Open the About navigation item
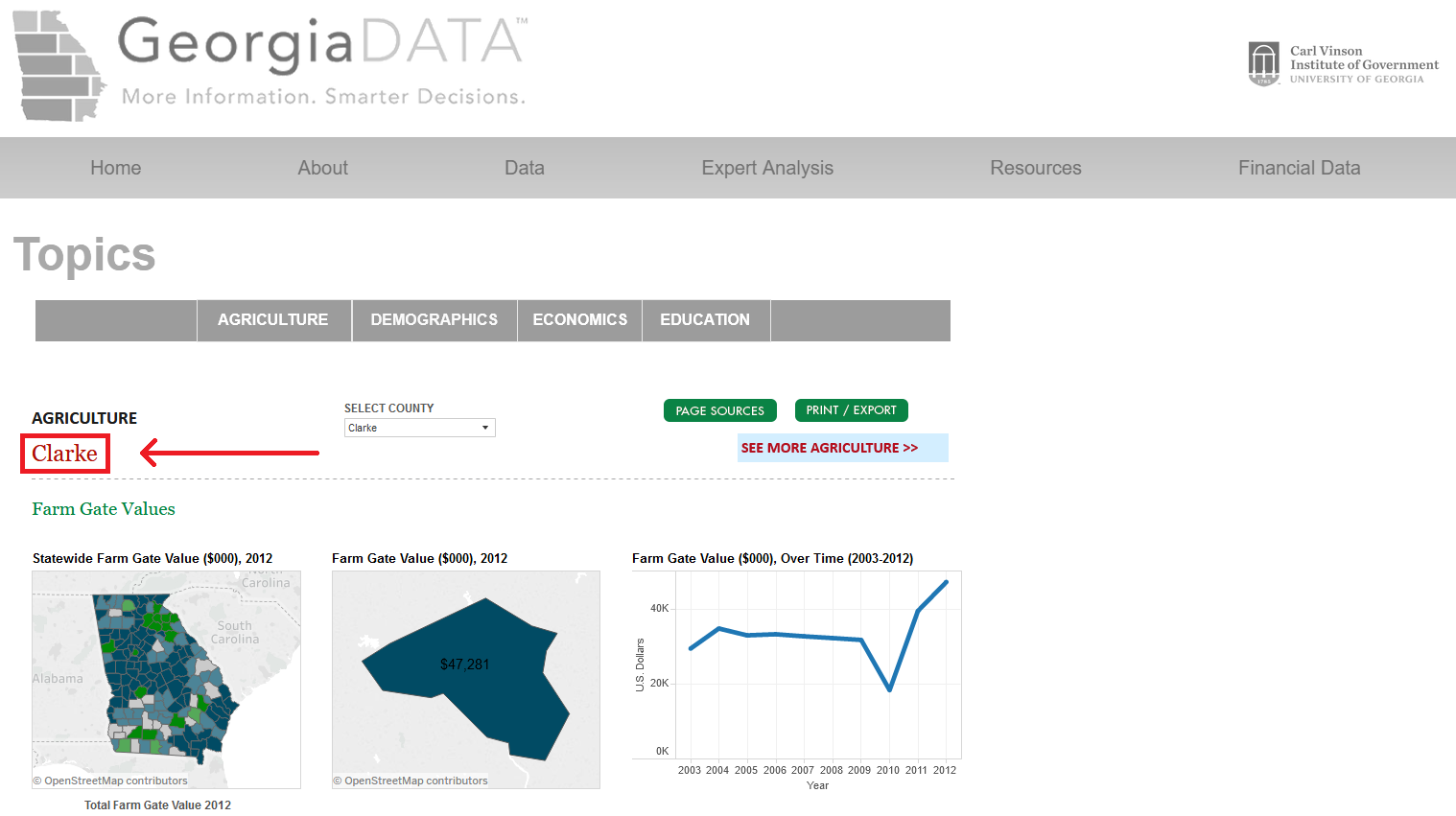This screenshot has height=816, width=1456. 322,168
